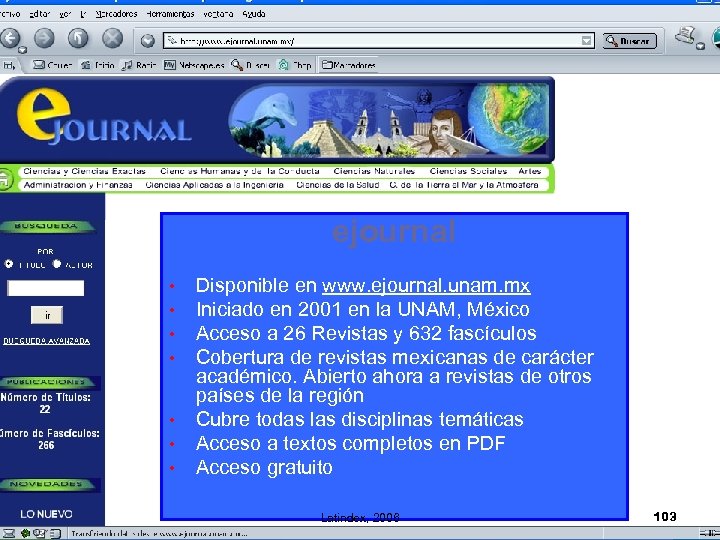Click the Print icon in toolbar
The height and width of the screenshot is (540, 720).
(685, 36)
